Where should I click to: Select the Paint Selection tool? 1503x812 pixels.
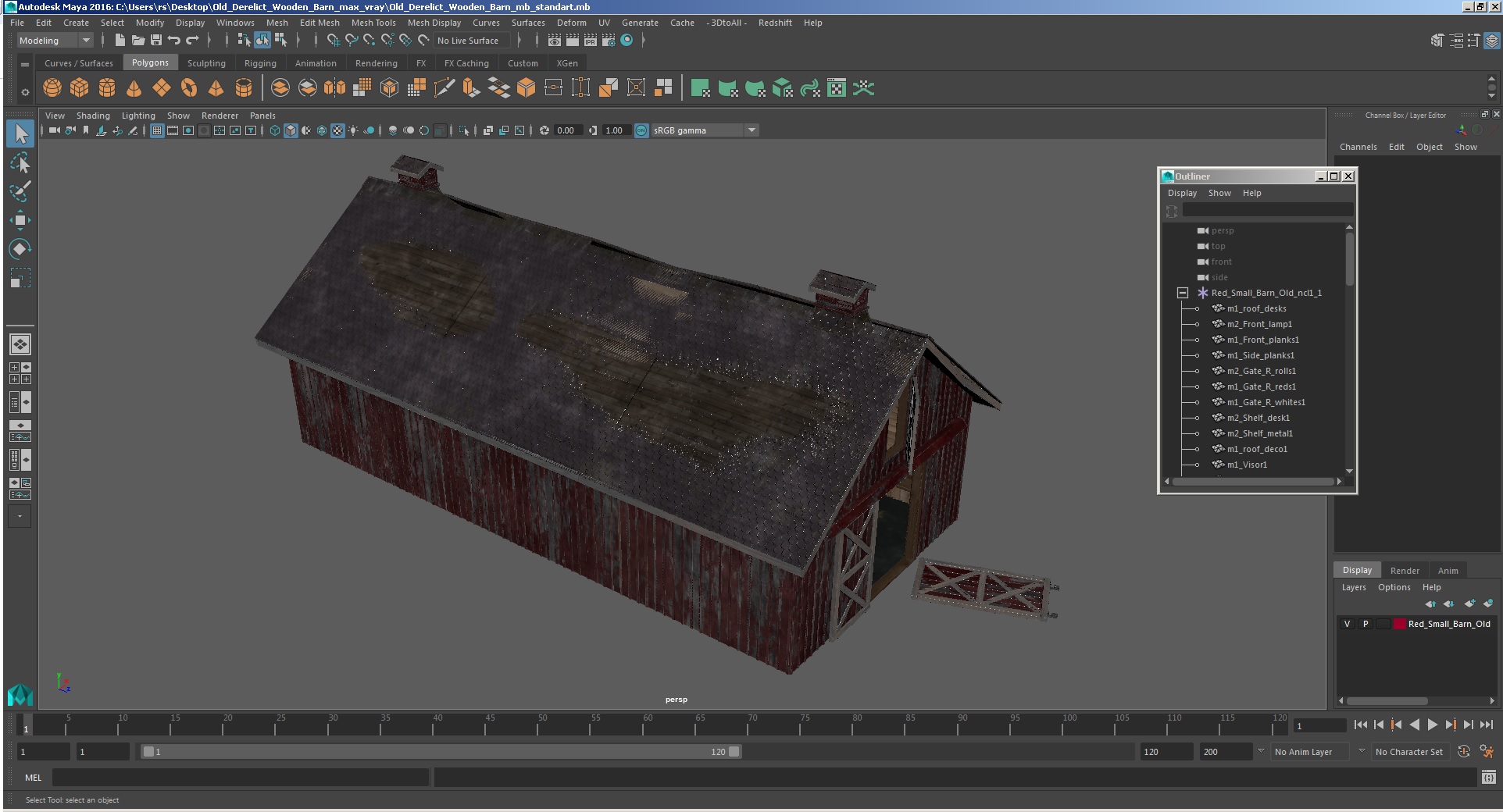coord(20,191)
